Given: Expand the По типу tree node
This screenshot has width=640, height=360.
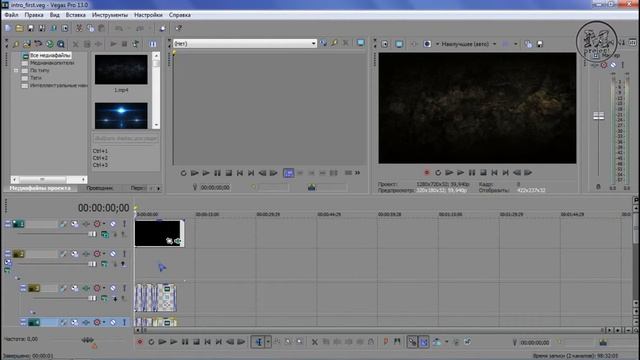Looking at the screenshot, I should pos(16,70).
